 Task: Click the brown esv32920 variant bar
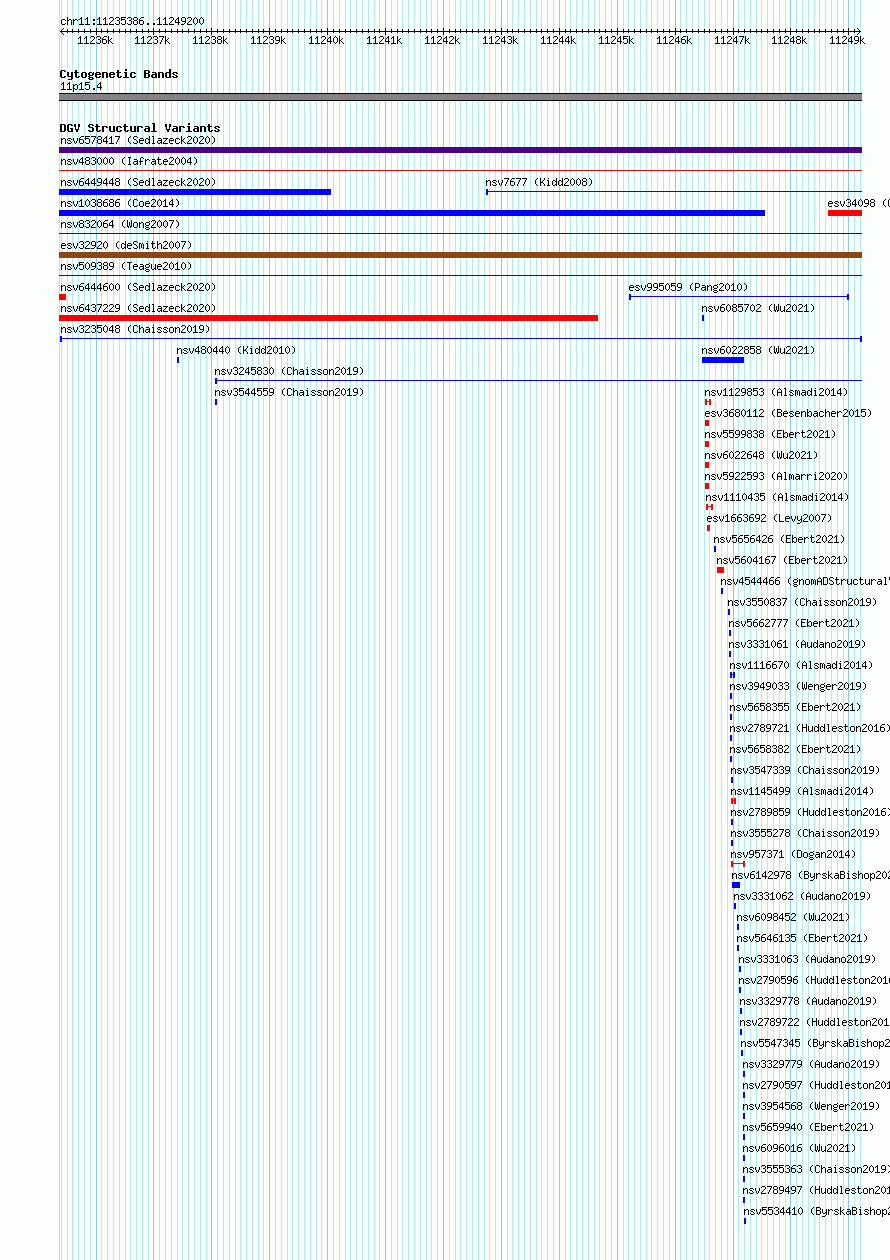[x=460, y=255]
